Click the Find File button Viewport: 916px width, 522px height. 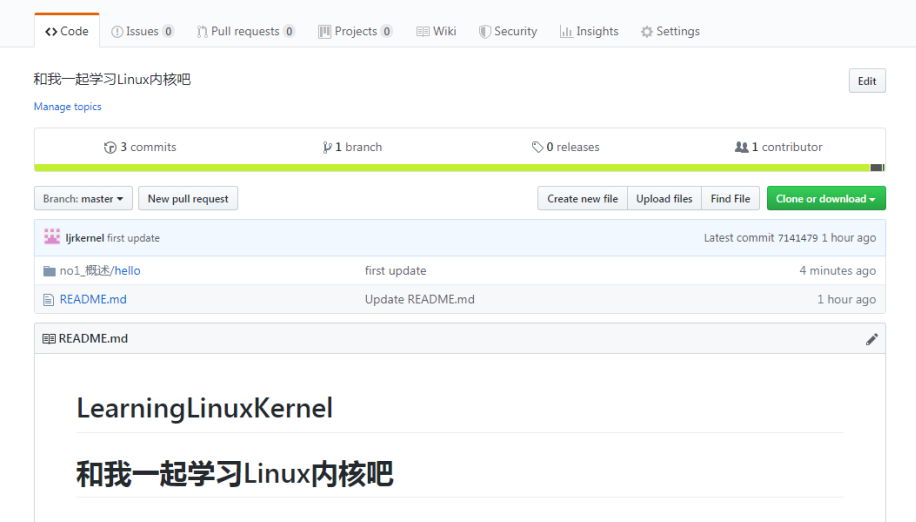(x=730, y=199)
